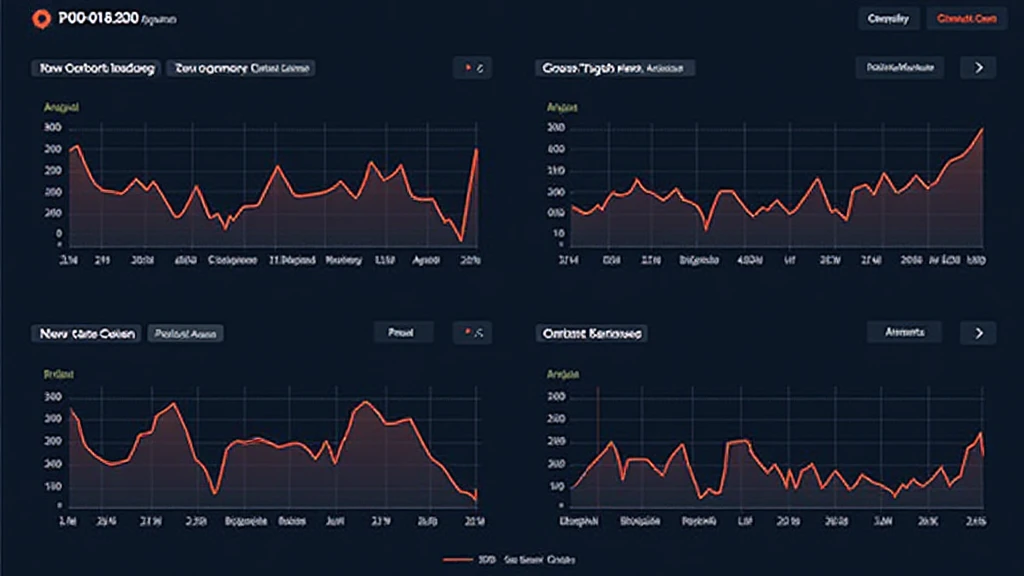Image resolution: width=1024 pixels, height=576 pixels.
Task: Click the orange line icon in the bottom legend
Action: click(456, 560)
